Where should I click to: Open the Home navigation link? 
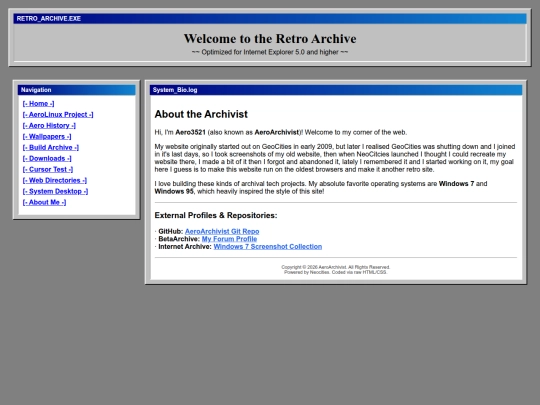(38, 104)
